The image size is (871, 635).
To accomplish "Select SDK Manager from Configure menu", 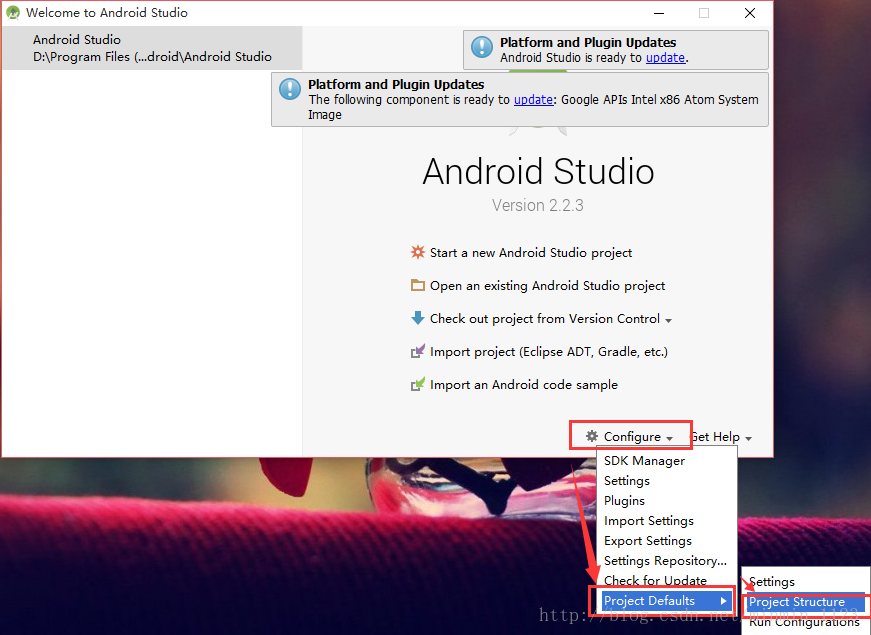I will (x=667, y=461).
